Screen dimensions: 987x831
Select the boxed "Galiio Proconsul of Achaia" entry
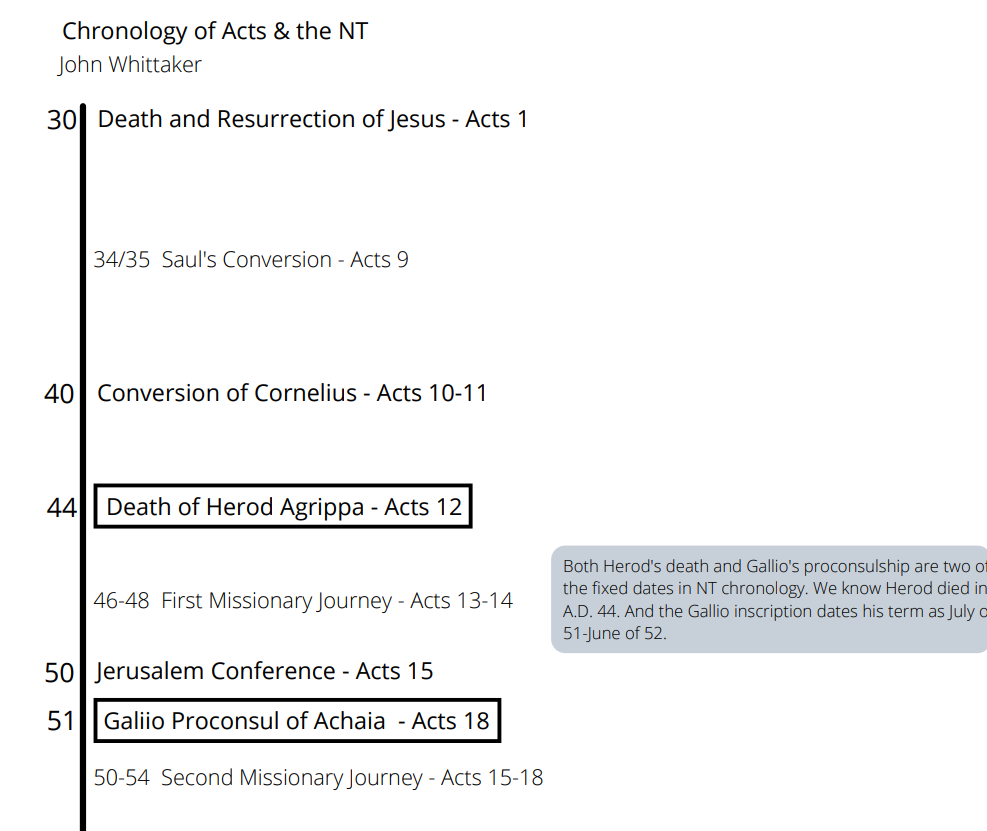pos(297,721)
